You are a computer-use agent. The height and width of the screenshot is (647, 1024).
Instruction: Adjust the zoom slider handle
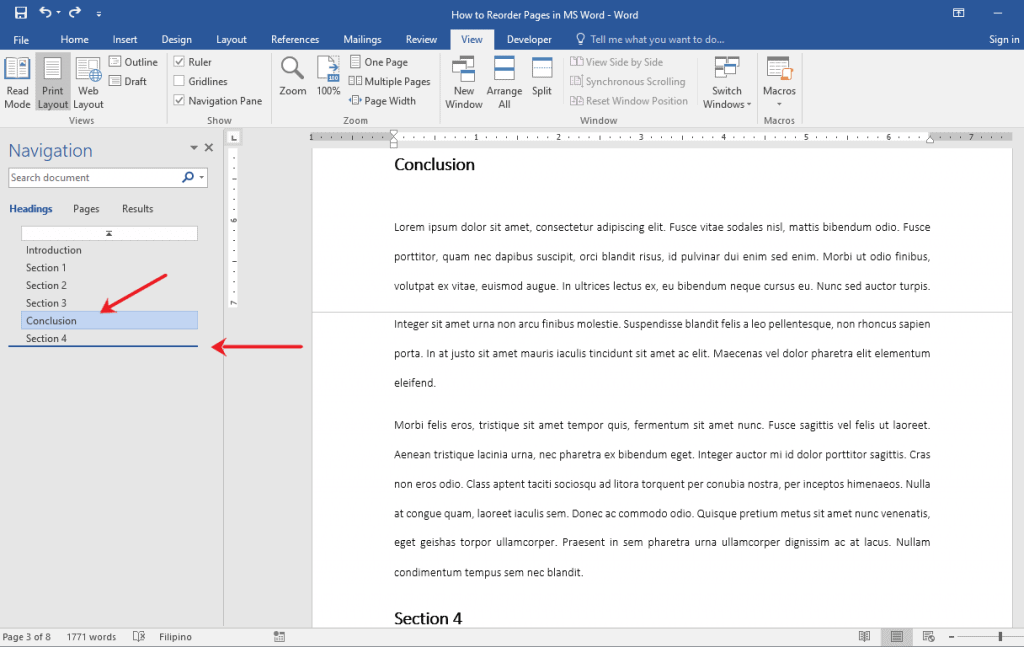tap(1000, 637)
